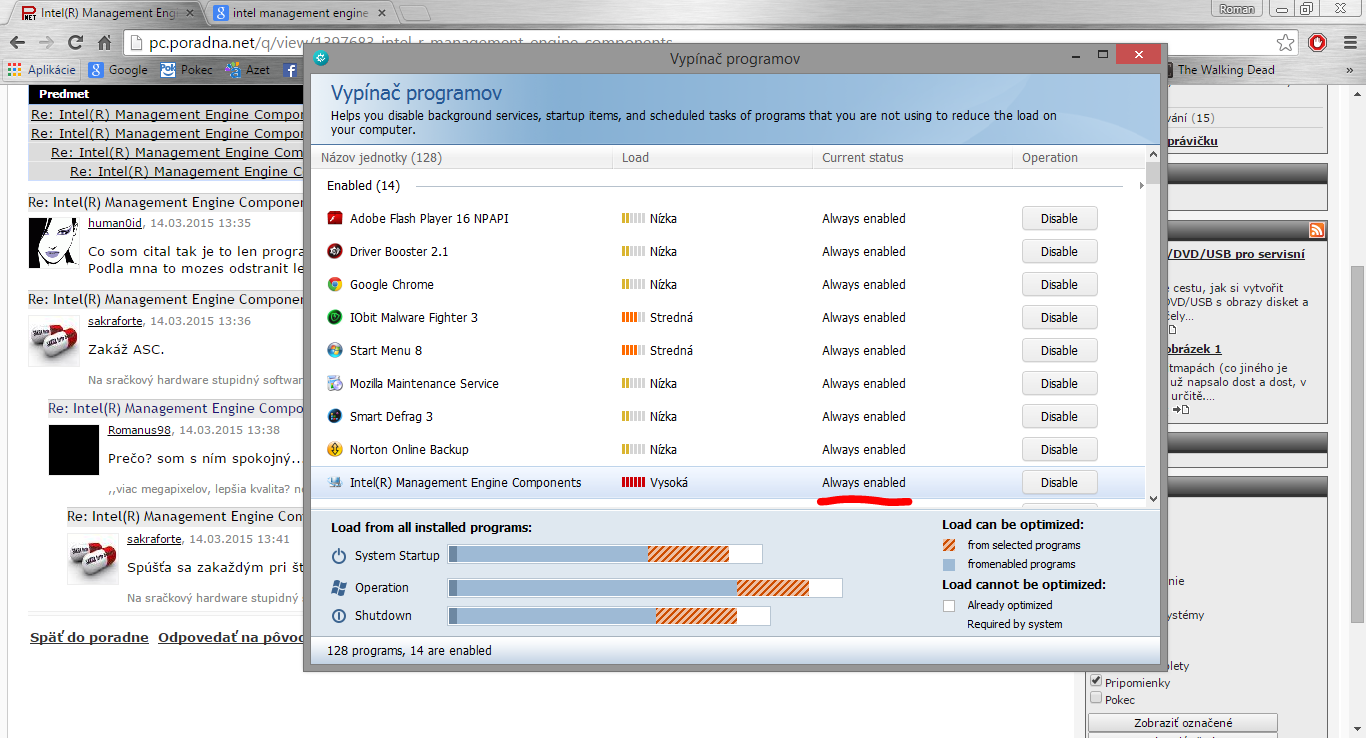Click the Adobe Flash Player 16 NPAPI icon
Viewport: 1366px width, 738px height.
pyautogui.click(x=335, y=218)
